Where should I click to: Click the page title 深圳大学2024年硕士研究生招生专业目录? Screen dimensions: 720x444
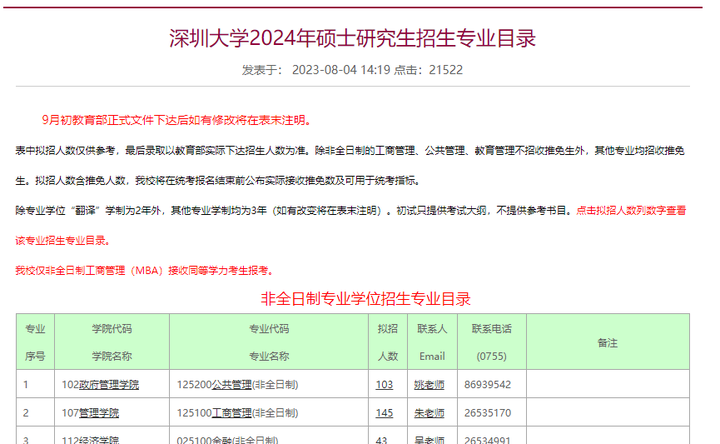pos(353,38)
